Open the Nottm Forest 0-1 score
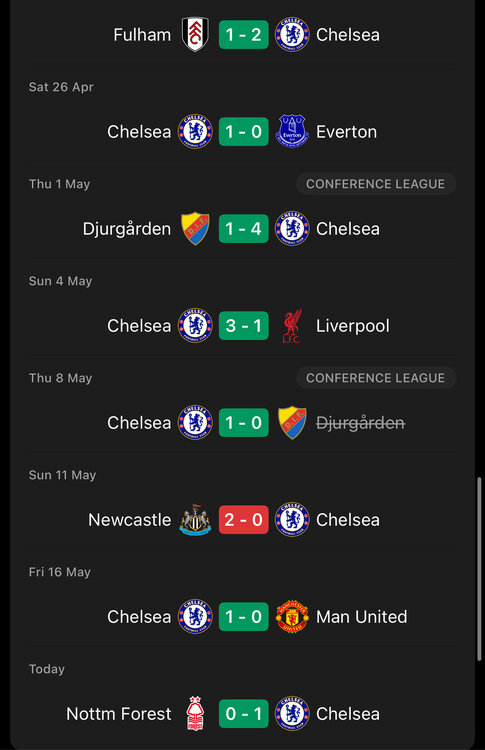This screenshot has width=485, height=750. tap(243, 714)
